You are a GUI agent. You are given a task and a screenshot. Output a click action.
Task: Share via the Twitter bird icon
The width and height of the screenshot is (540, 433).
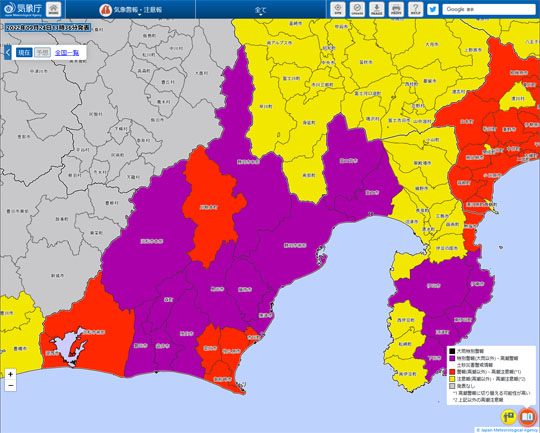[433, 9]
